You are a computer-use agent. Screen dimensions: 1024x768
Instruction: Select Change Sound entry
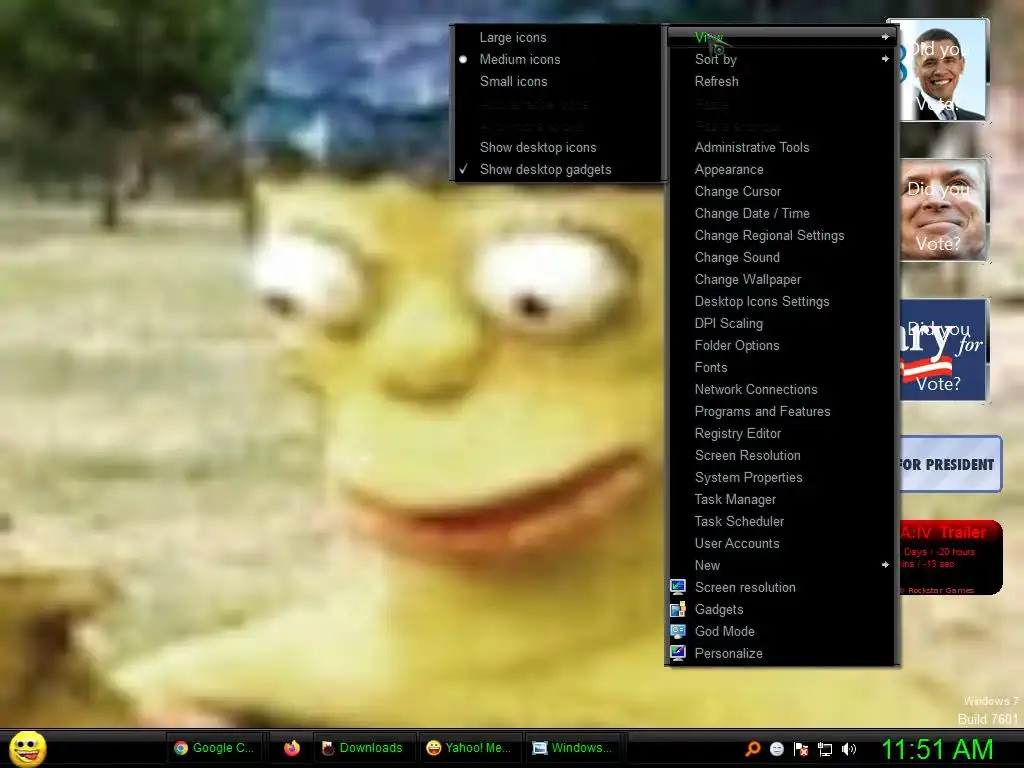[x=781, y=257]
